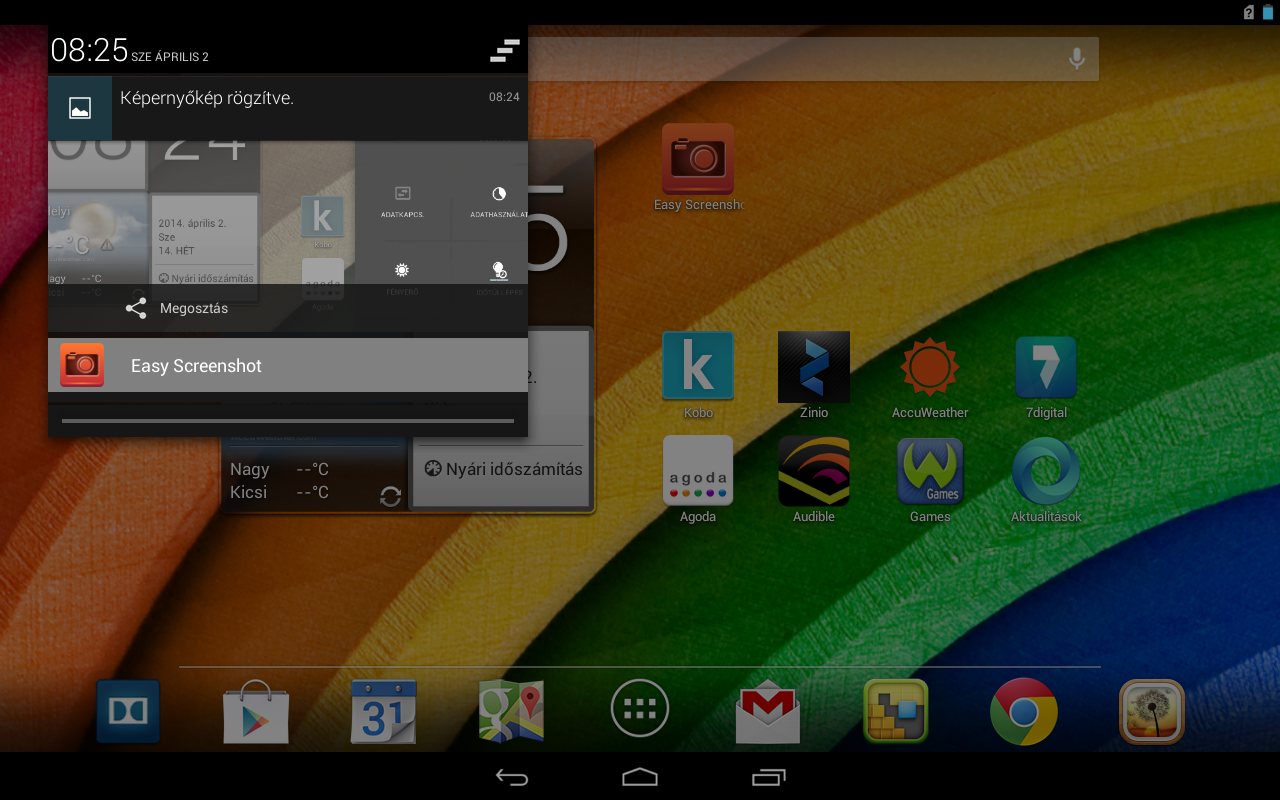1280x800 pixels.
Task: Tap the voice search microphone
Action: click(x=1077, y=59)
